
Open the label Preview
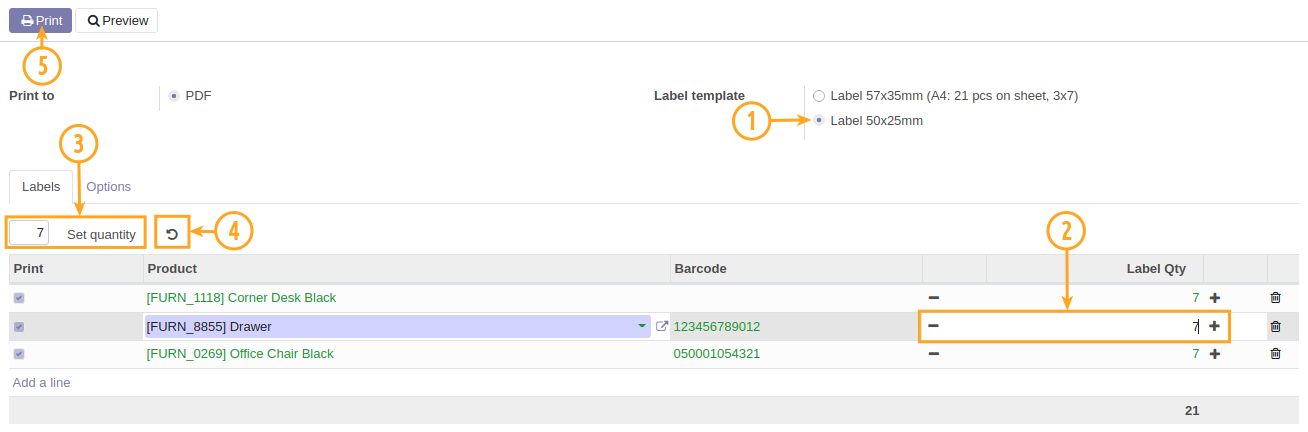(x=117, y=20)
